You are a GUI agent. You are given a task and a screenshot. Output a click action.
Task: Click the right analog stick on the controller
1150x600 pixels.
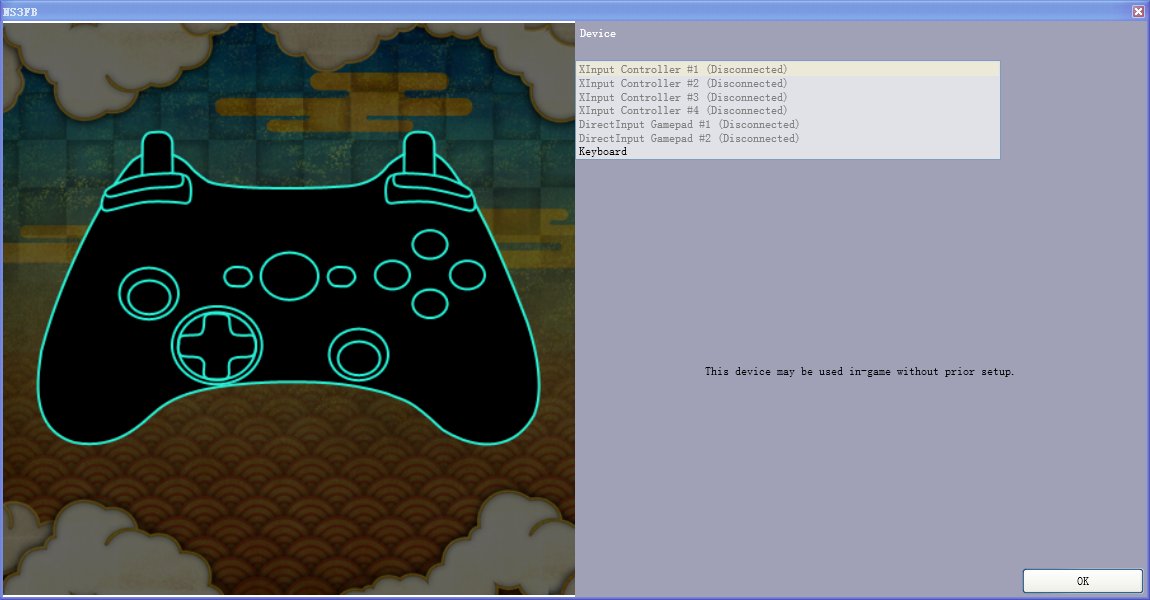tap(360, 353)
